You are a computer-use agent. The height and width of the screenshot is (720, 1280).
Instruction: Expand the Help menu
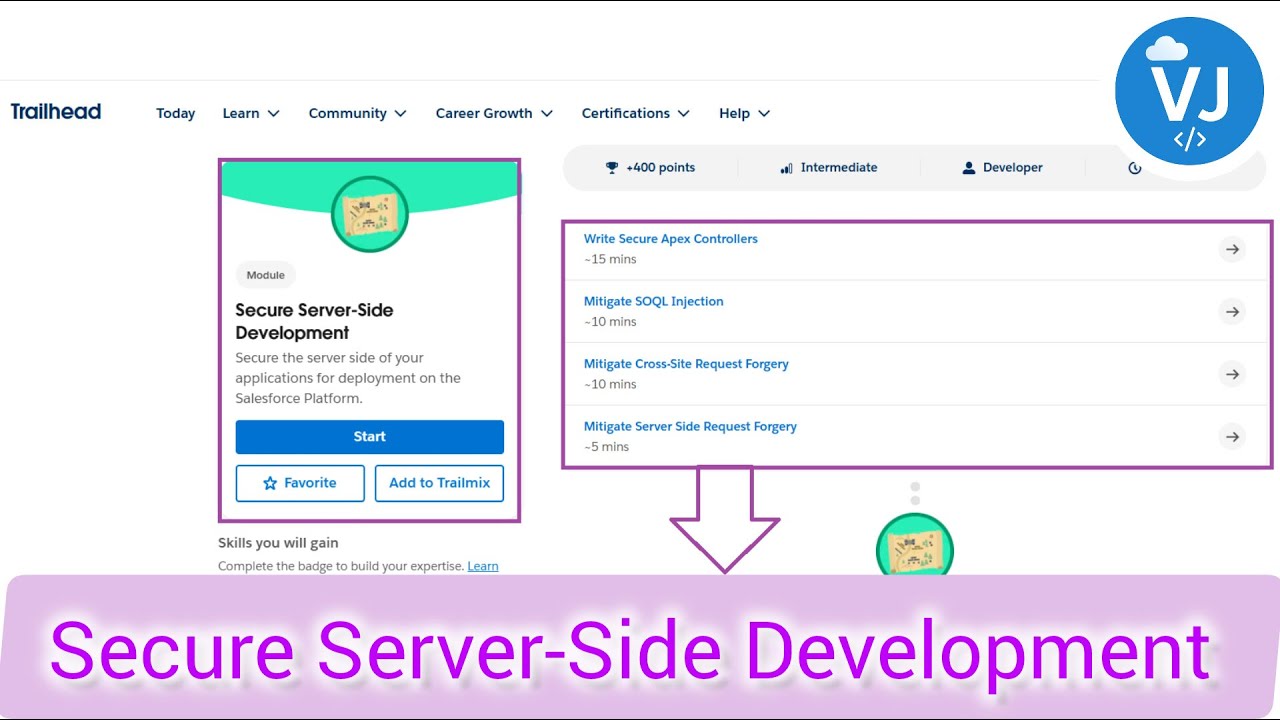click(745, 113)
